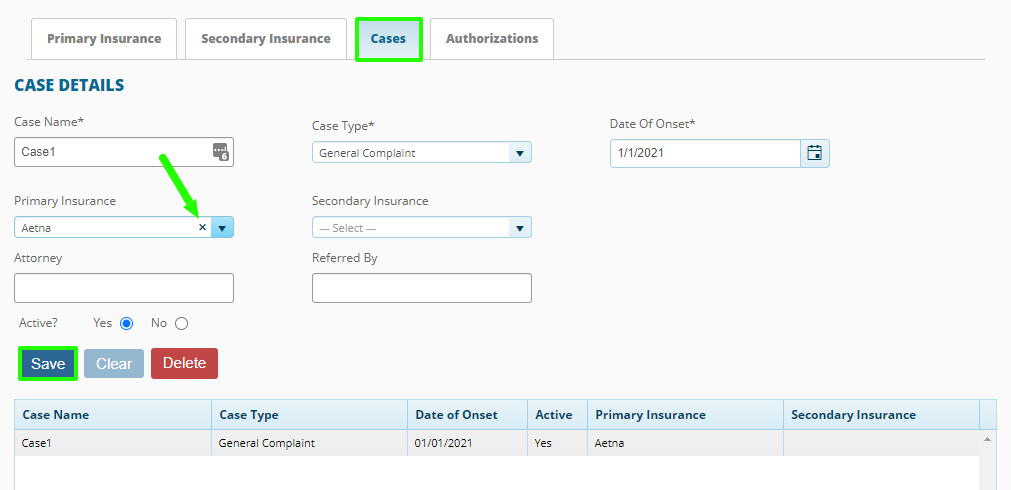Switch to the Primary Insurance tab
Image resolution: width=1011 pixels, height=490 pixels.
click(x=104, y=39)
